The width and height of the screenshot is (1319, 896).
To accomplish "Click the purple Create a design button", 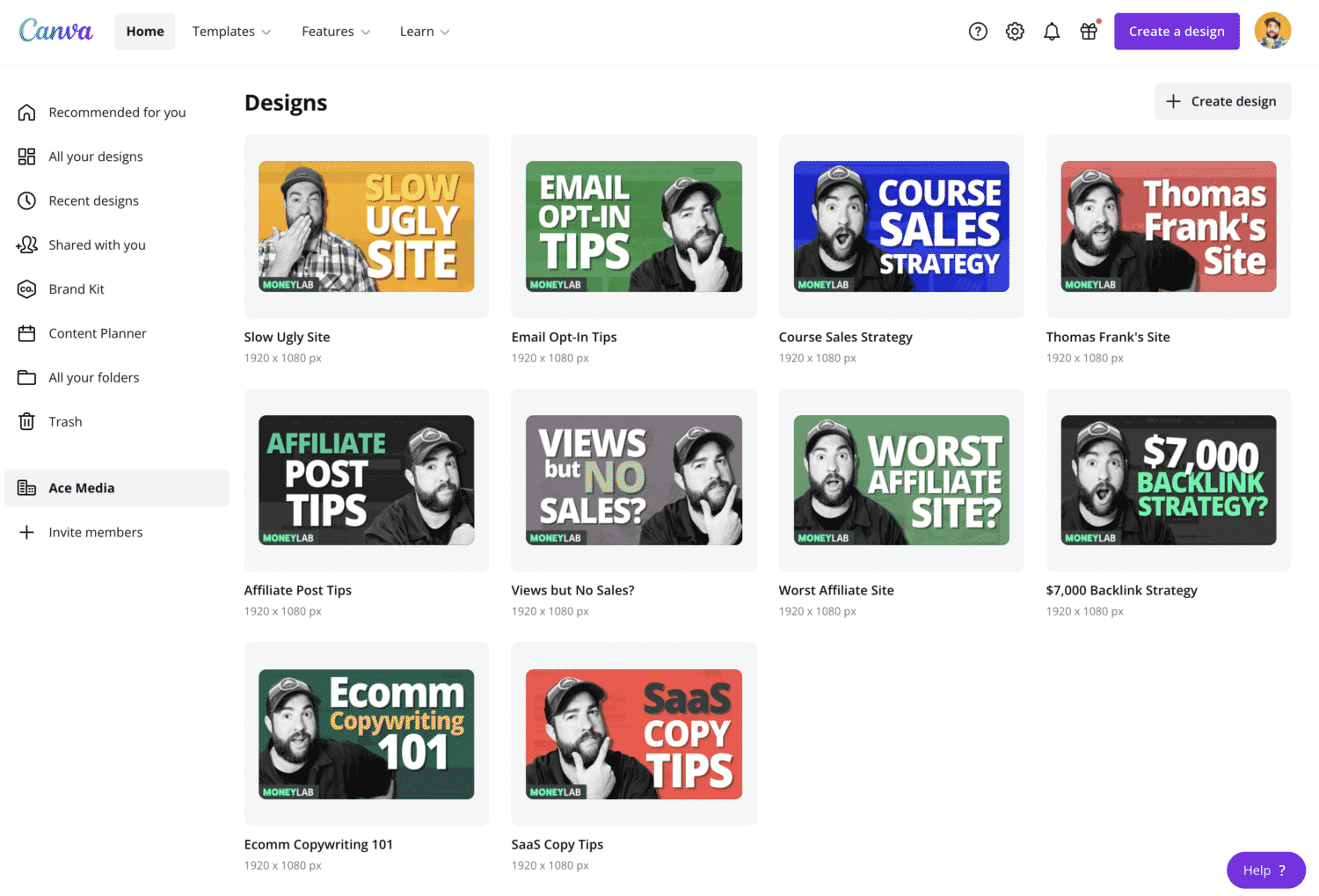I will 1177,32.
